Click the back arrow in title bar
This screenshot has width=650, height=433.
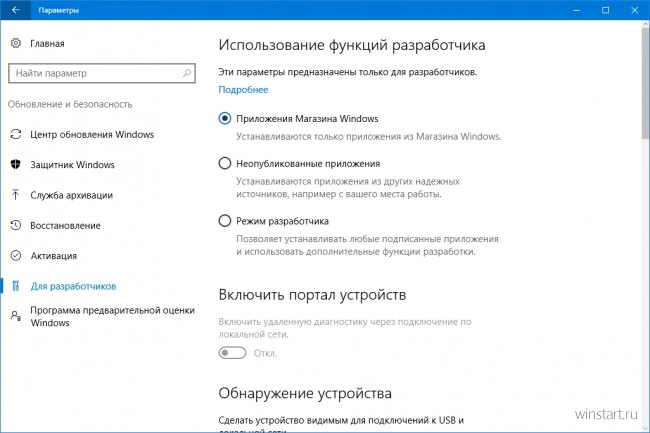tap(15, 10)
